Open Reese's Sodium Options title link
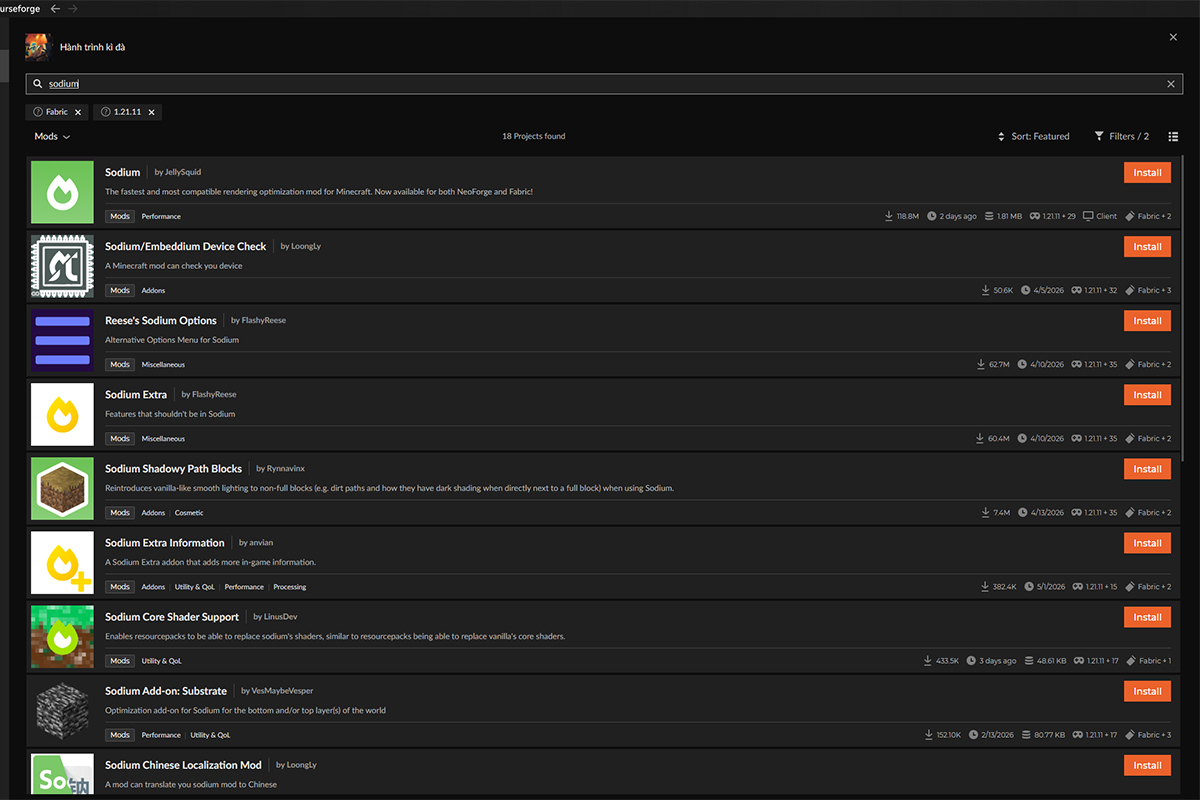 click(x=161, y=320)
